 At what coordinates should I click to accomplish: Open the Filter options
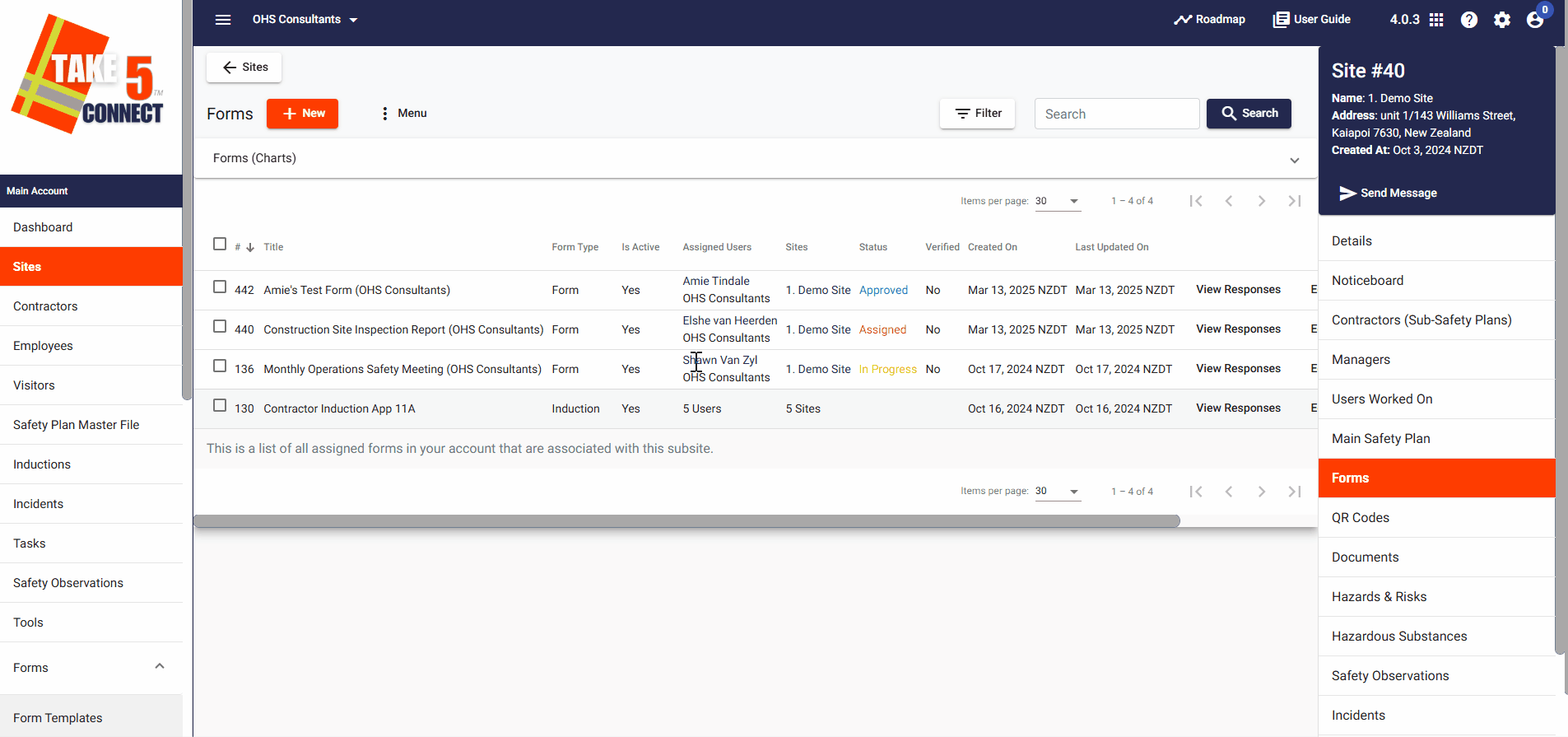point(977,114)
